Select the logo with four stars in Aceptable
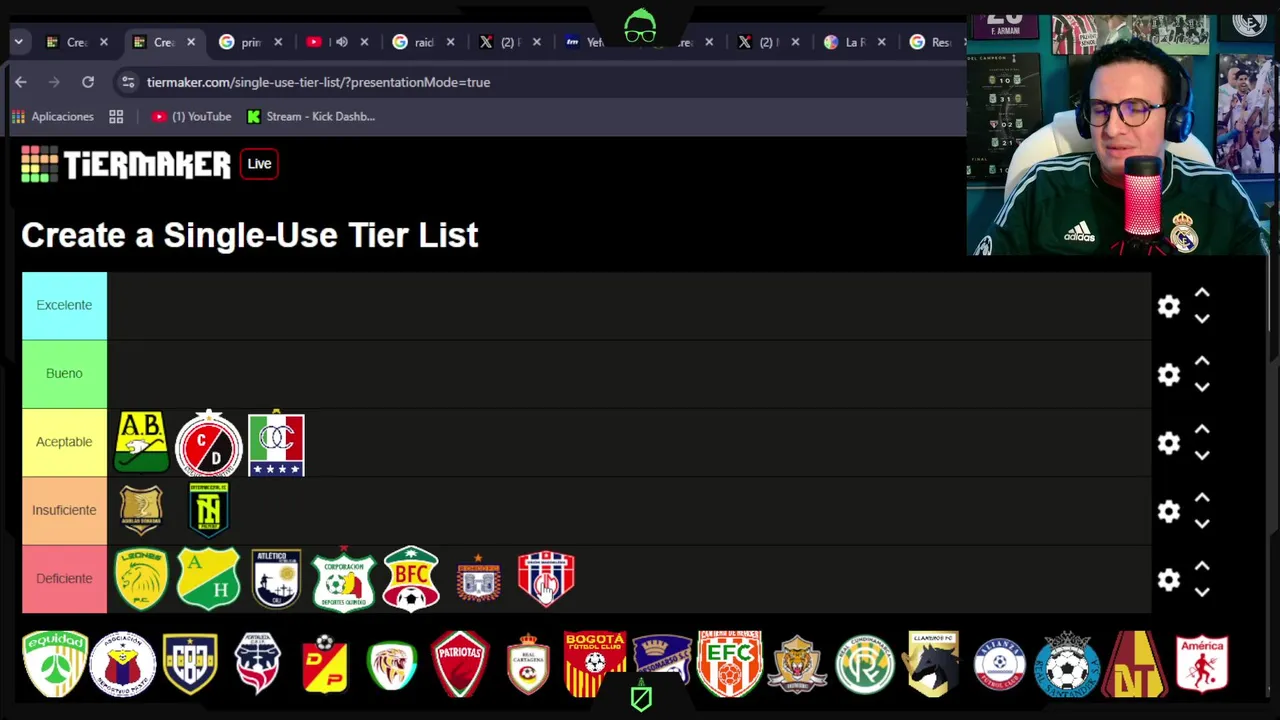Image resolution: width=1280 pixels, height=720 pixels. click(276, 443)
